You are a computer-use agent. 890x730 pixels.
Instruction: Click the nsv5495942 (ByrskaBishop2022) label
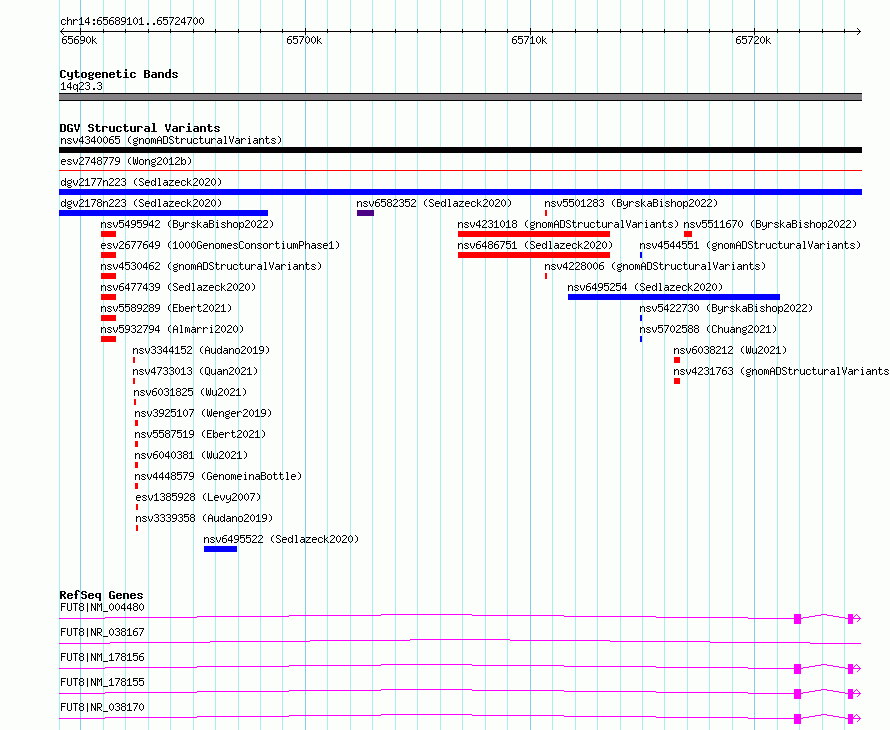pyautogui.click(x=187, y=224)
